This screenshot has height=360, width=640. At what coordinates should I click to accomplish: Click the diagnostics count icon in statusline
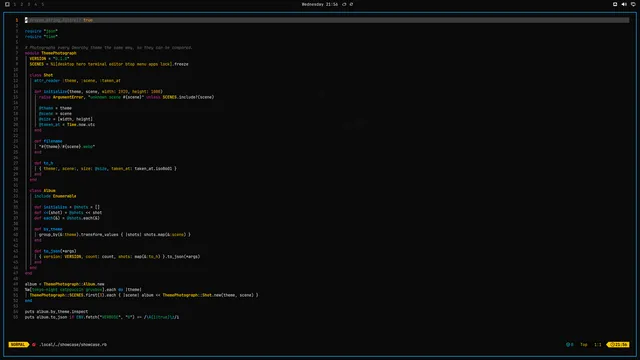[x=569, y=344]
